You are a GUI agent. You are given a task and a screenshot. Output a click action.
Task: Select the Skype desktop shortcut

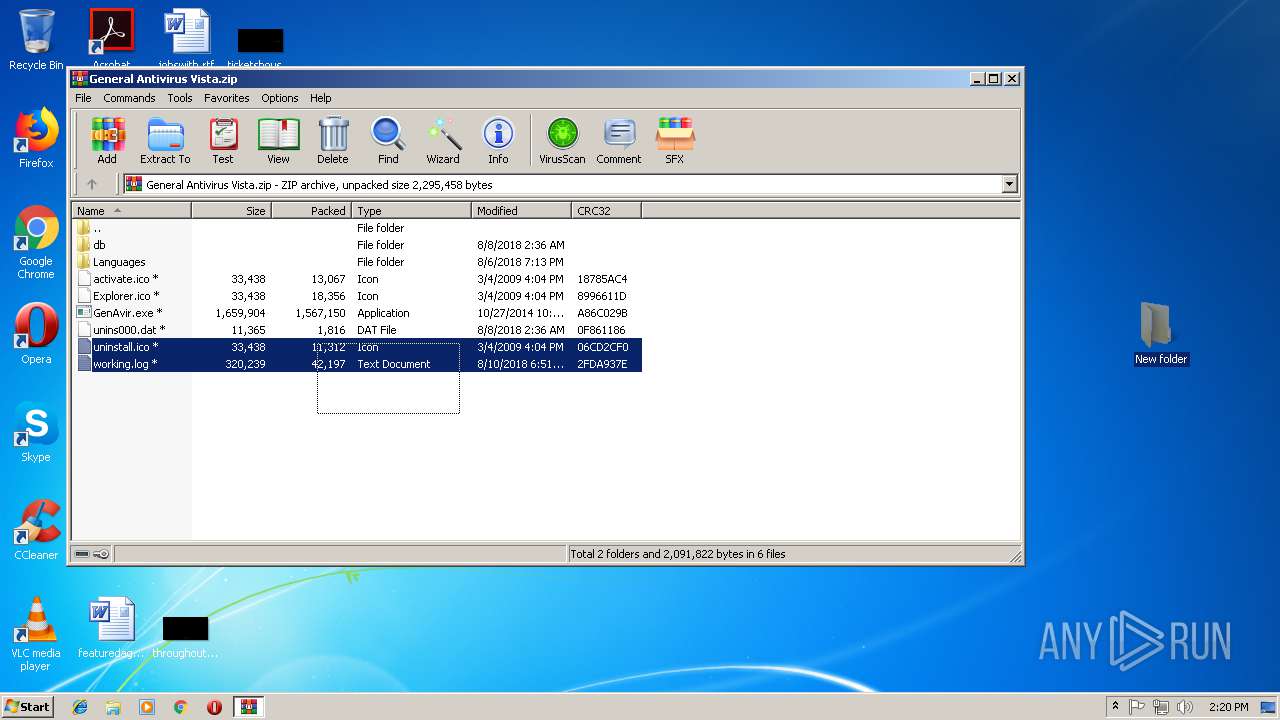pyautogui.click(x=36, y=432)
